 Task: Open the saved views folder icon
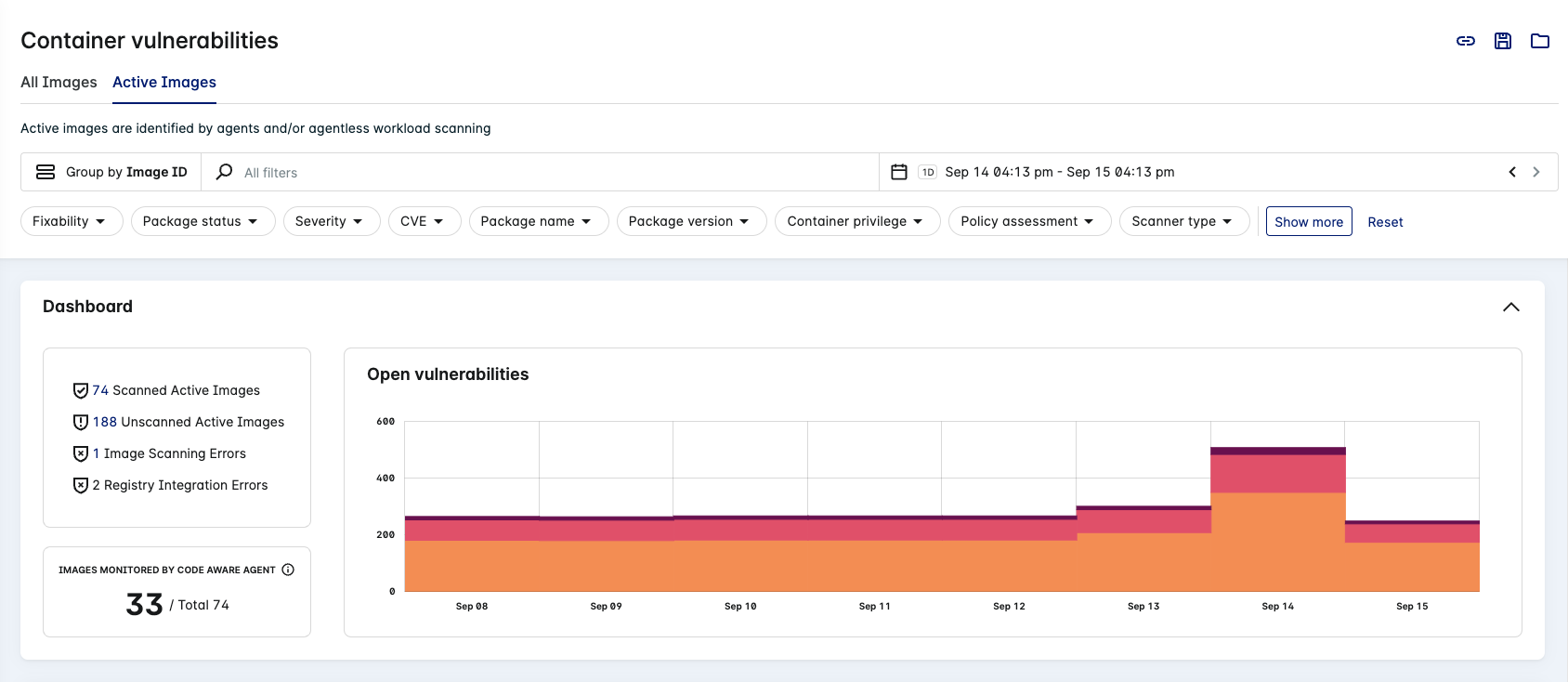point(1539,41)
